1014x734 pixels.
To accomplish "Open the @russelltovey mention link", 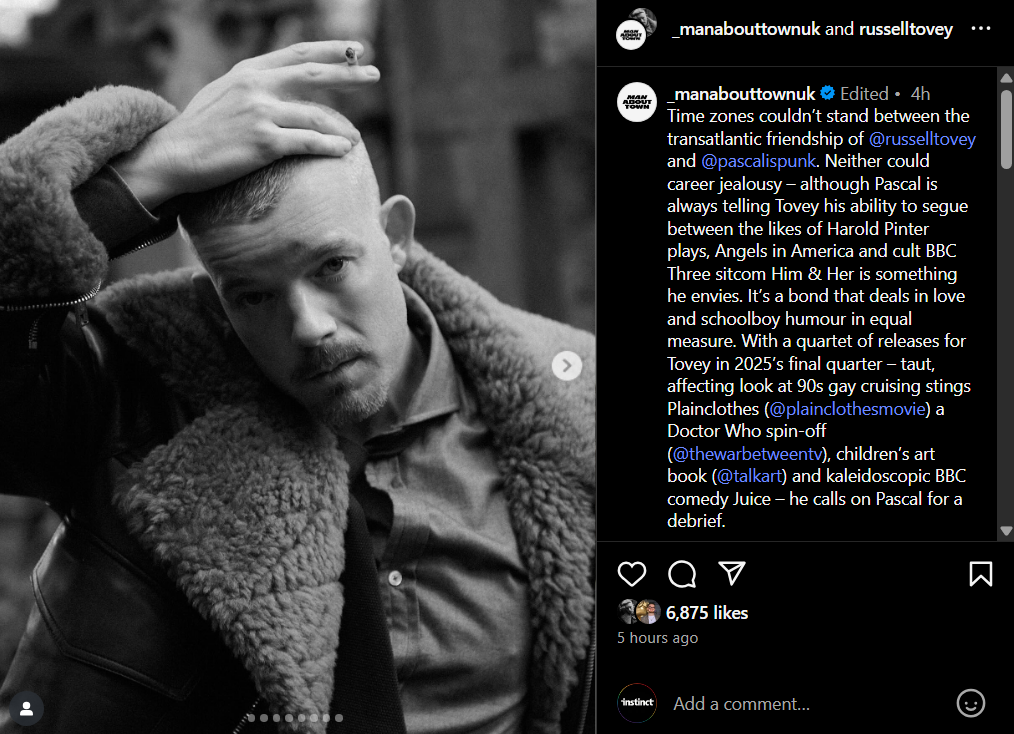I will click(922, 139).
